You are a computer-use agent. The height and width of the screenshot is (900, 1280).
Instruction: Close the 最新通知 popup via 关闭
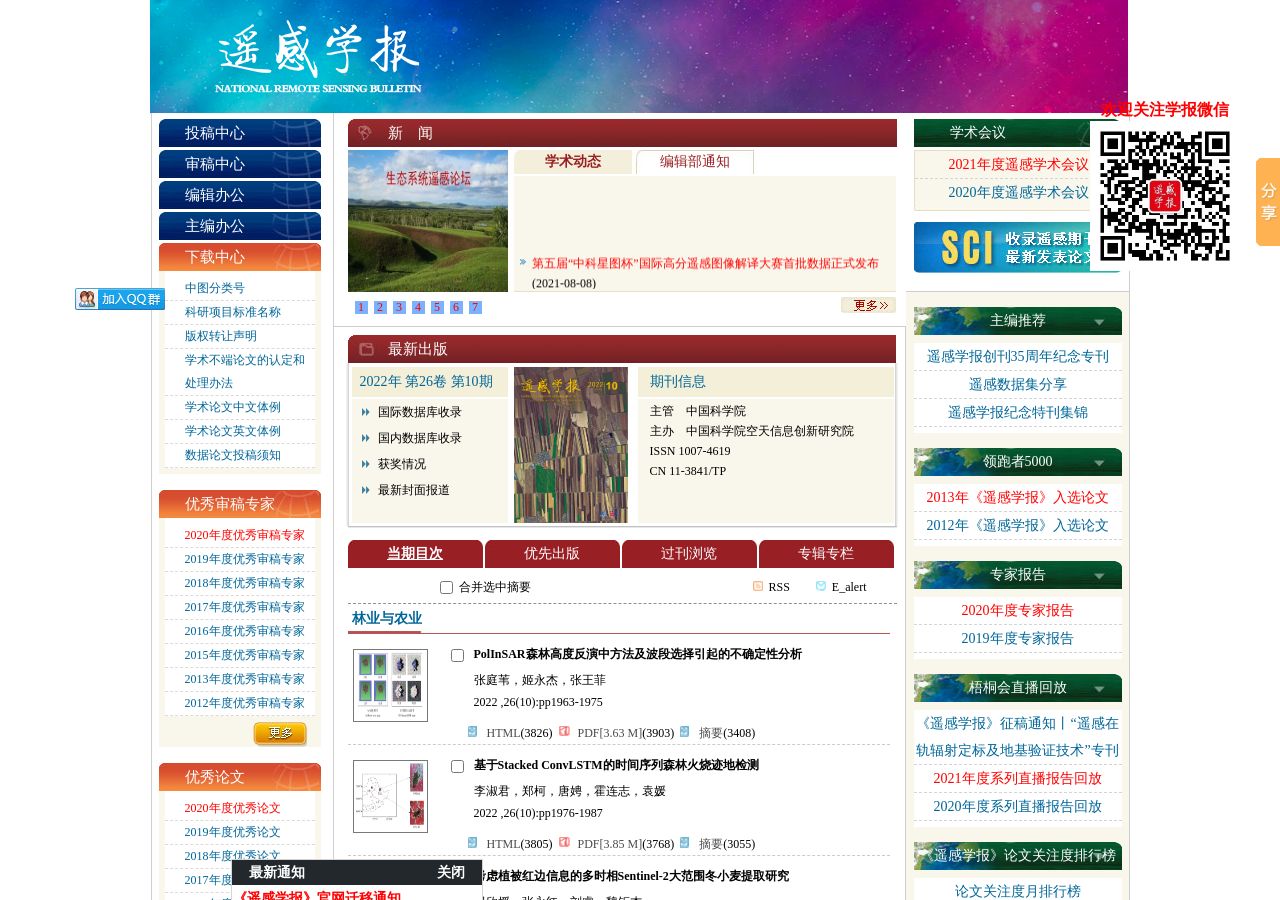click(x=451, y=873)
